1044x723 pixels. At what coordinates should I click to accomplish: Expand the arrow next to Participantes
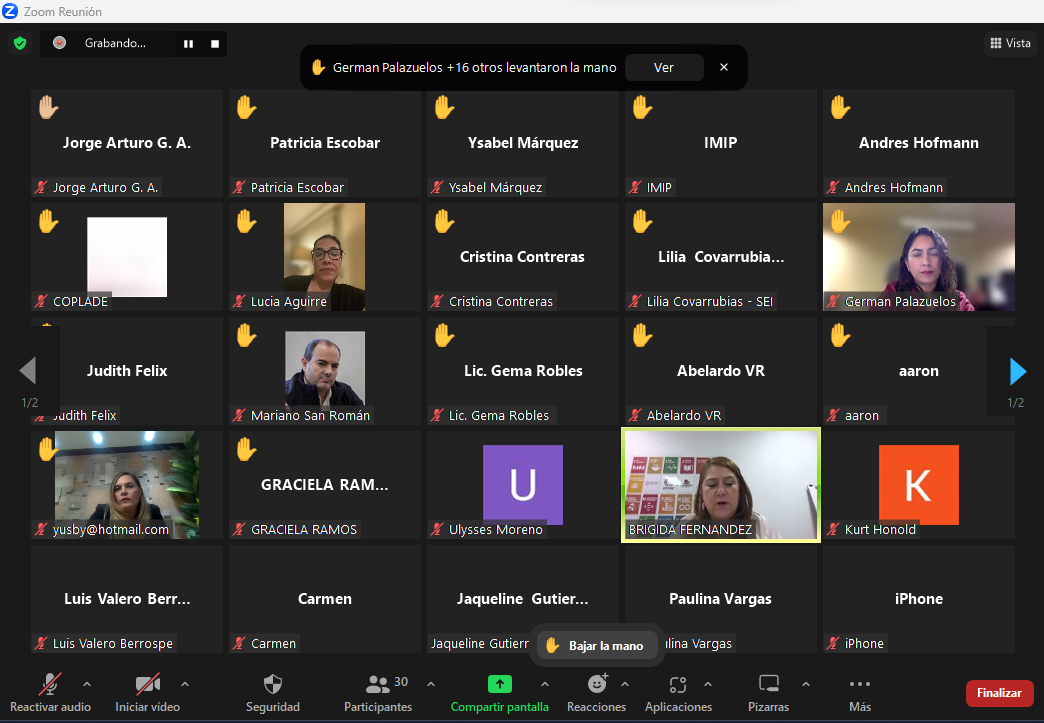pos(431,684)
